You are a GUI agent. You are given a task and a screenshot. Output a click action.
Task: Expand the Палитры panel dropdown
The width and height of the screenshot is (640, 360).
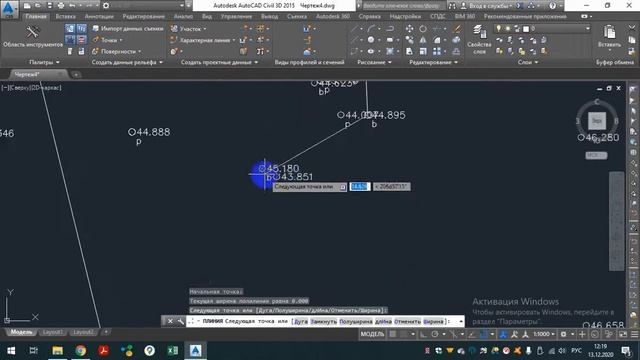(x=44, y=62)
